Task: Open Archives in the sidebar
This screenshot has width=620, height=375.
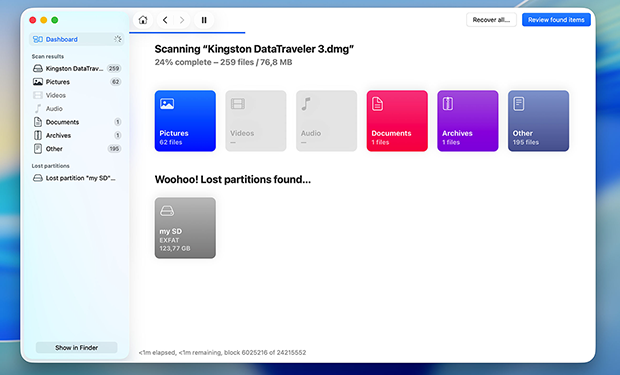Action: coord(76,135)
